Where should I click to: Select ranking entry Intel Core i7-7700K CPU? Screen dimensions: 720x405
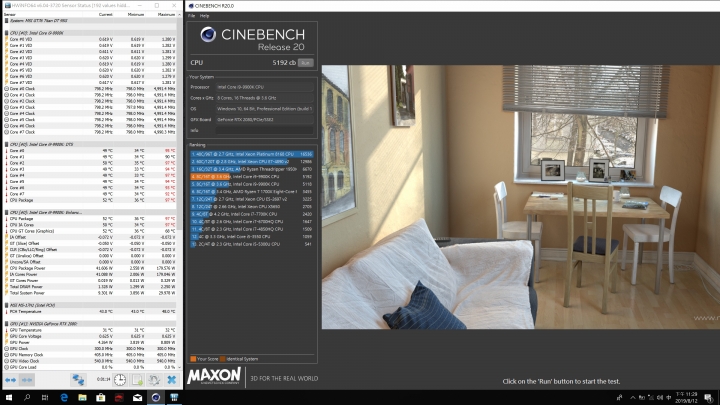tap(252, 214)
